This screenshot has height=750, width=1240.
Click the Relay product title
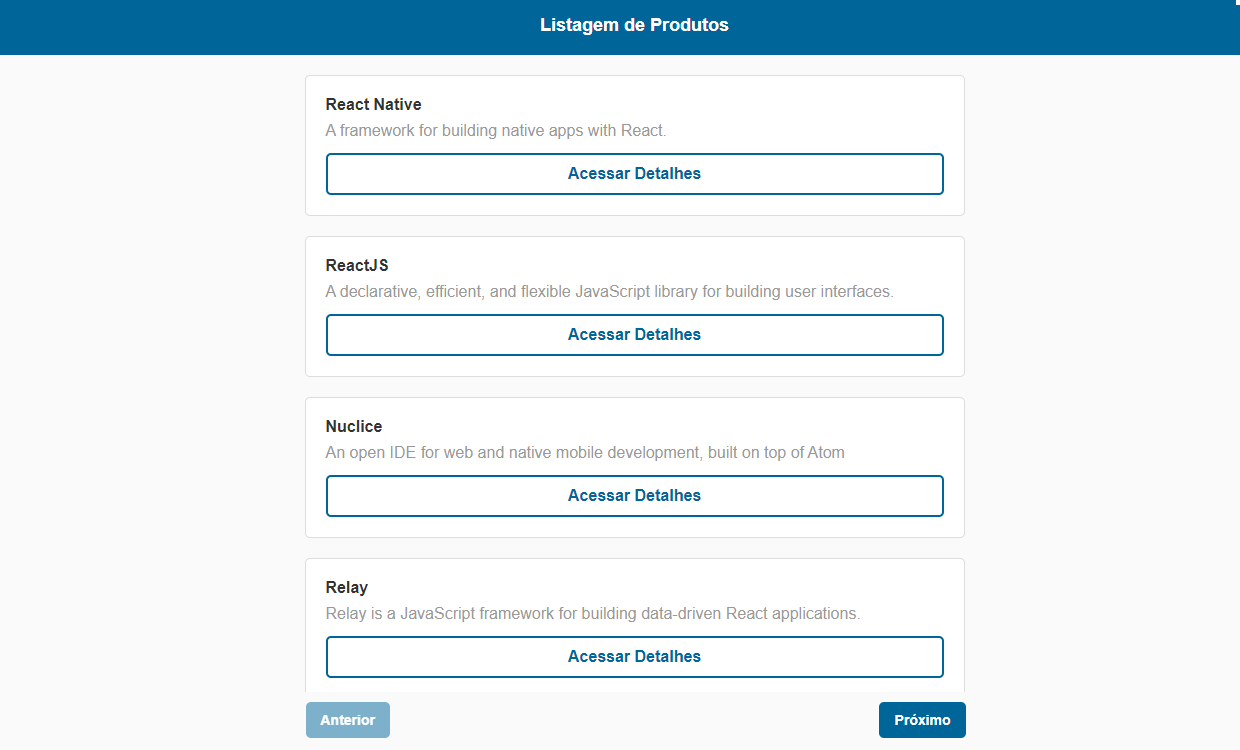(x=347, y=587)
